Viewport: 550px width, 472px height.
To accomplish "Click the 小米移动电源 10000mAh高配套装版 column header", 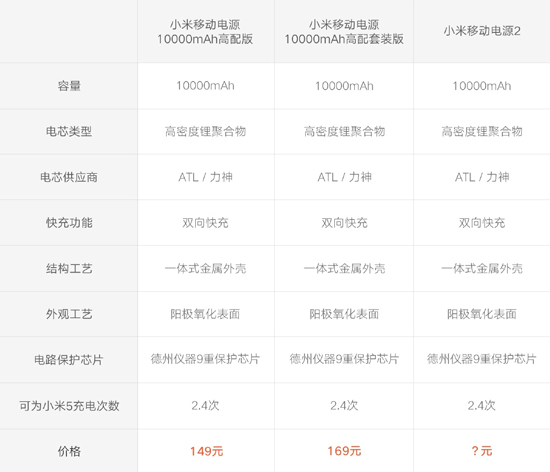I will 344,32.
